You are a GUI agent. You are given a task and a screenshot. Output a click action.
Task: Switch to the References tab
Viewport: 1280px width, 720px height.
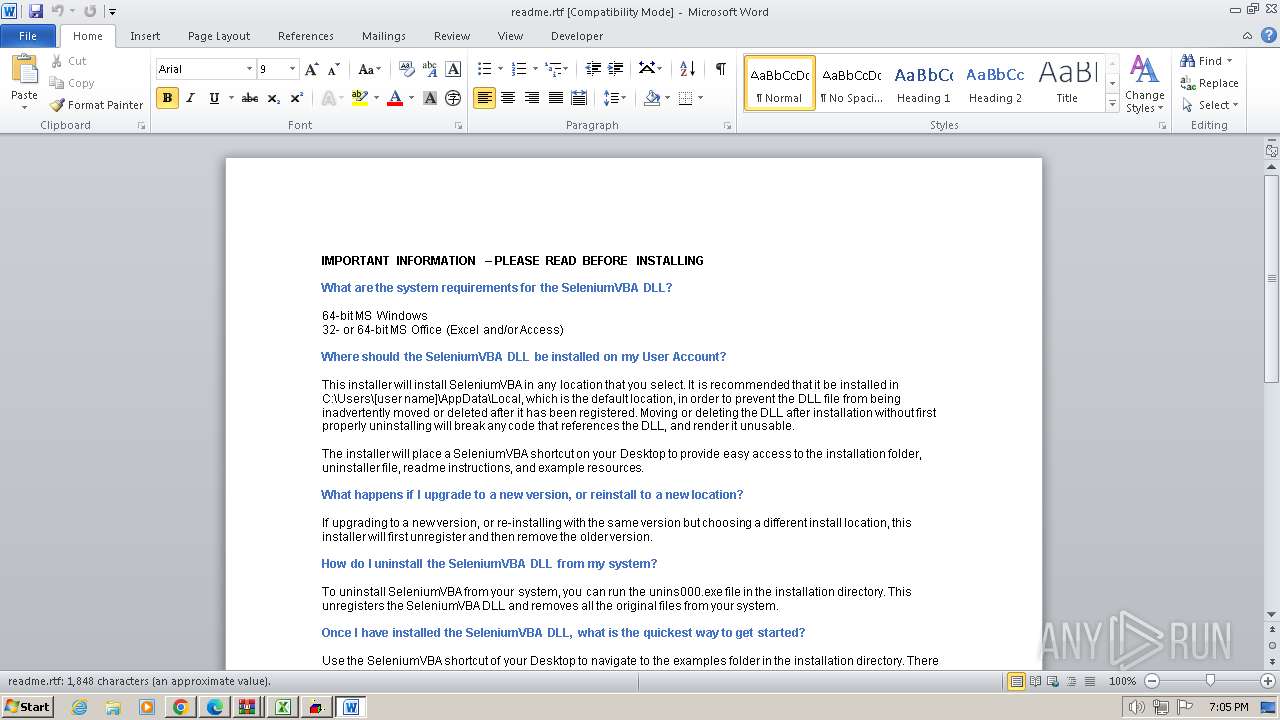306,36
